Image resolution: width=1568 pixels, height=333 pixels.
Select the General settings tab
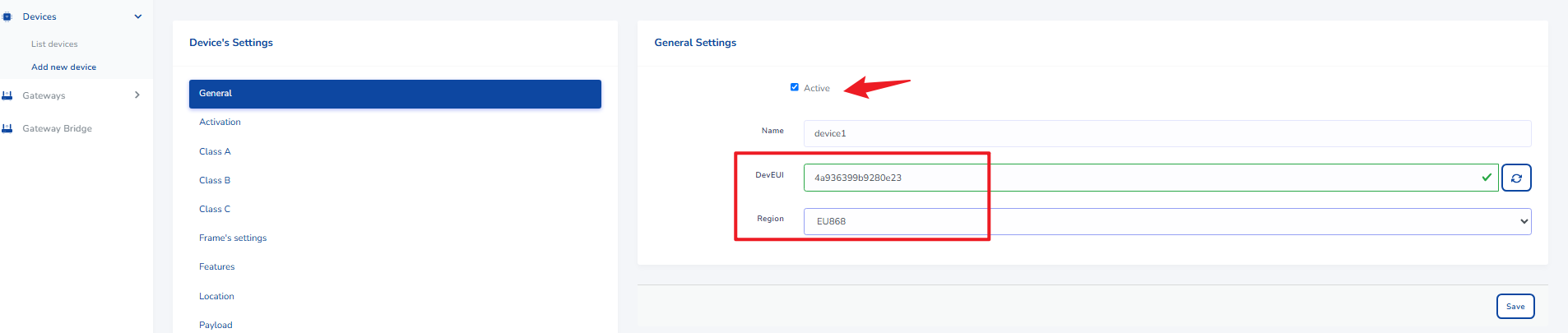point(395,94)
